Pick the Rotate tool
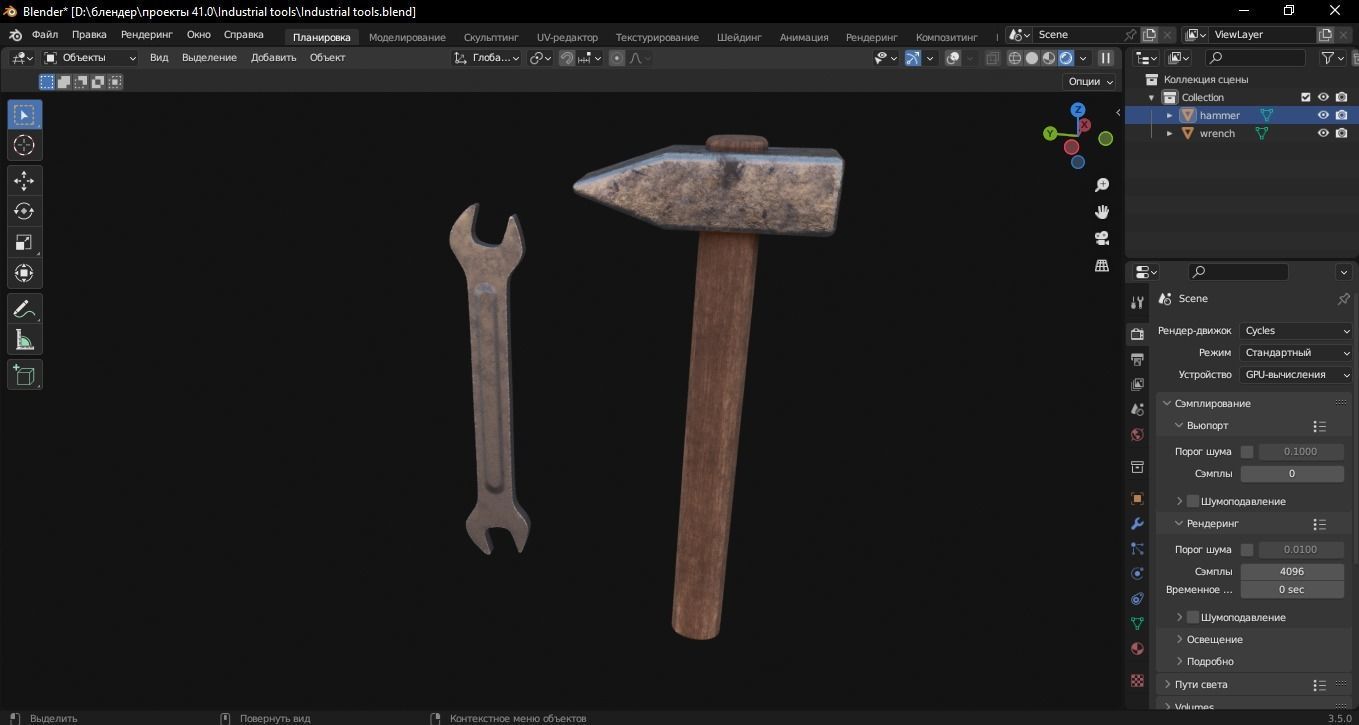Screen dimensions: 1359x725 pos(24,211)
